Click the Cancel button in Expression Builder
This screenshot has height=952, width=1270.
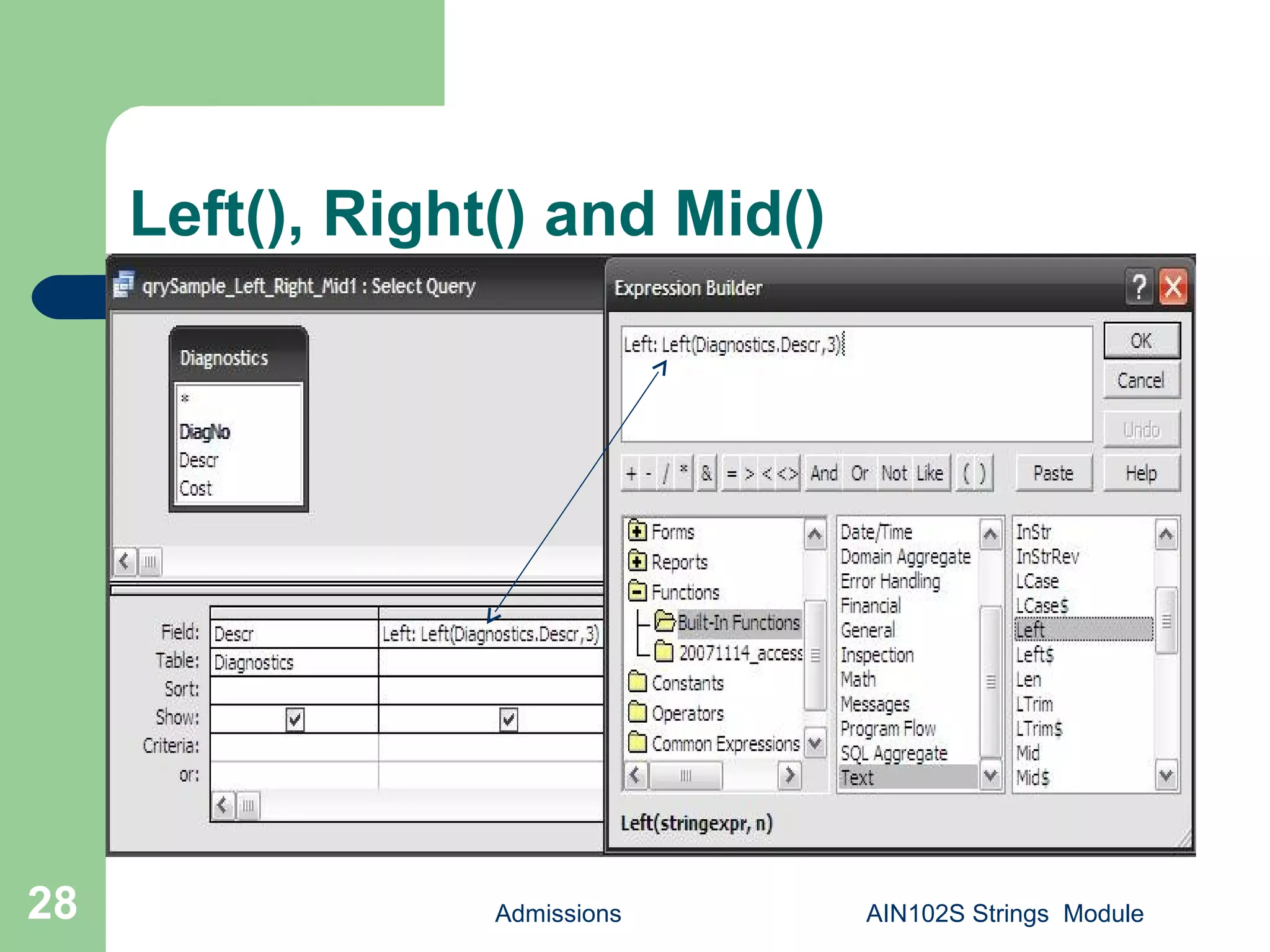[1141, 380]
